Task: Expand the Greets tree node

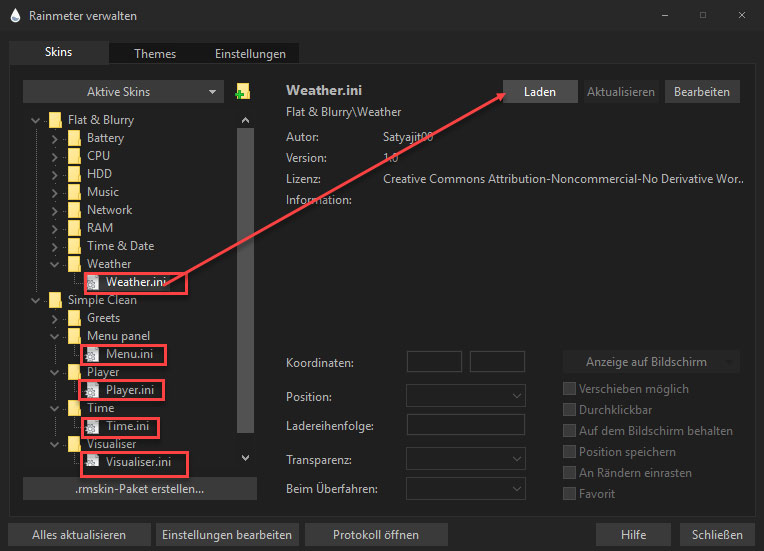Action: click(54, 319)
